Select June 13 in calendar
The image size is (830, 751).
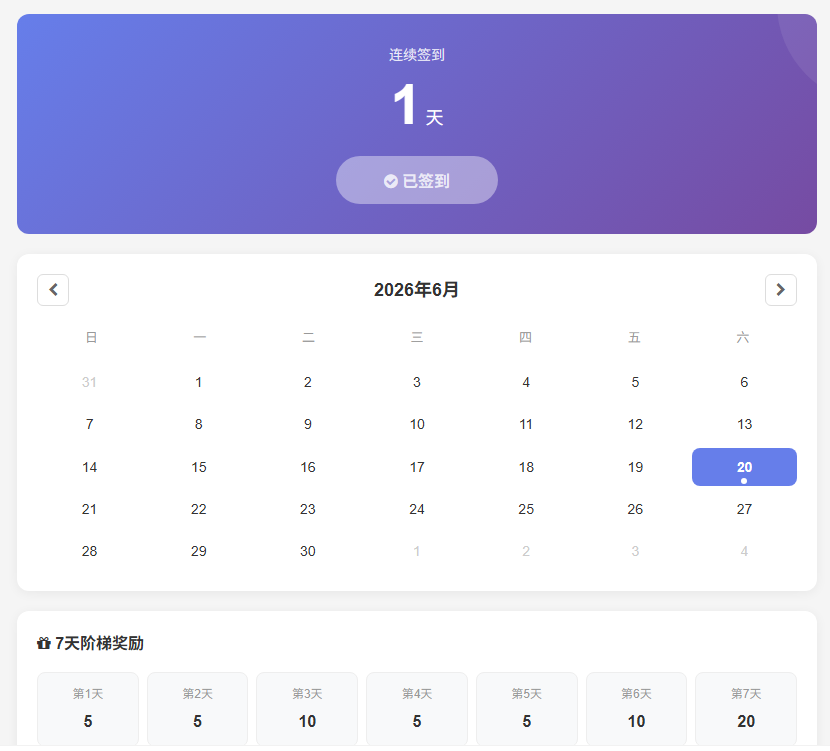tap(744, 424)
